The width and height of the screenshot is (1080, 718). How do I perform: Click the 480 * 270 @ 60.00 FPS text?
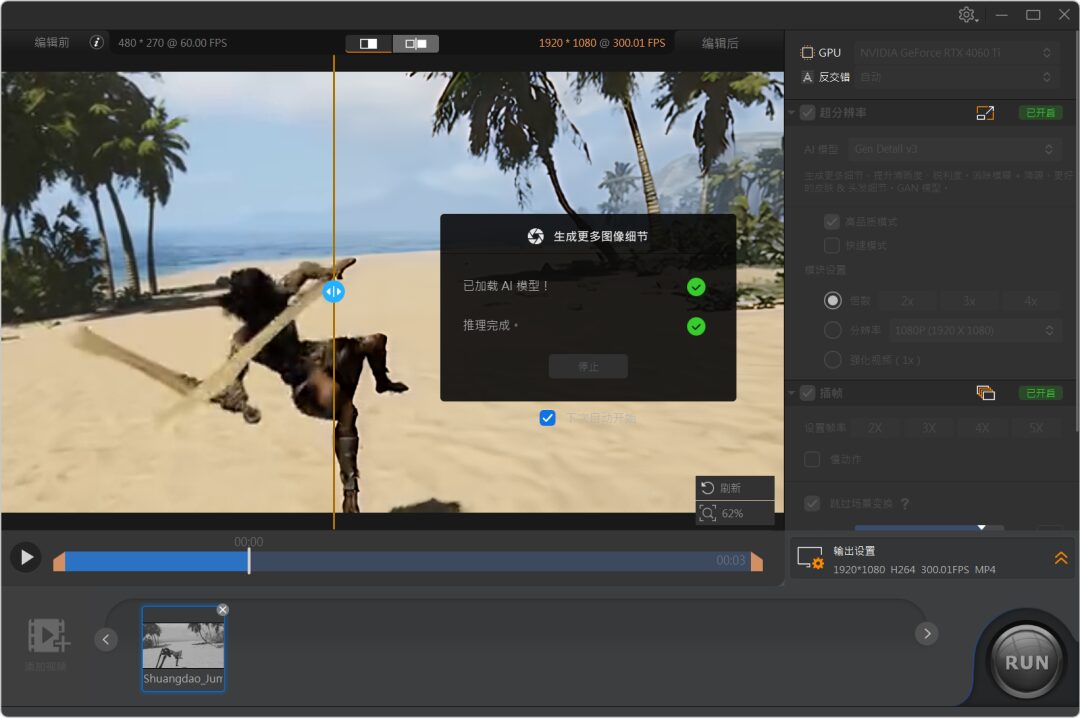click(172, 43)
